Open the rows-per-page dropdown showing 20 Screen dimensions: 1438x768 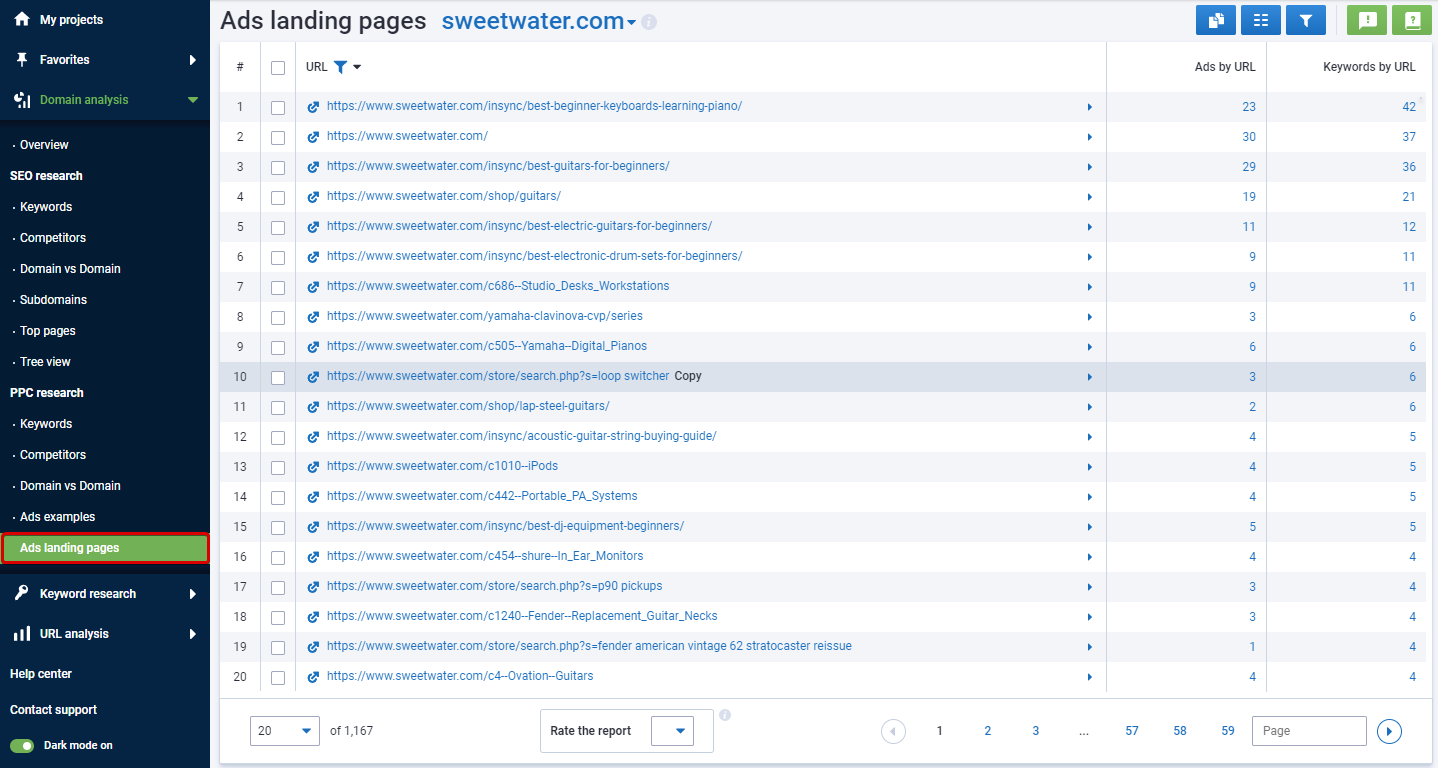click(285, 731)
